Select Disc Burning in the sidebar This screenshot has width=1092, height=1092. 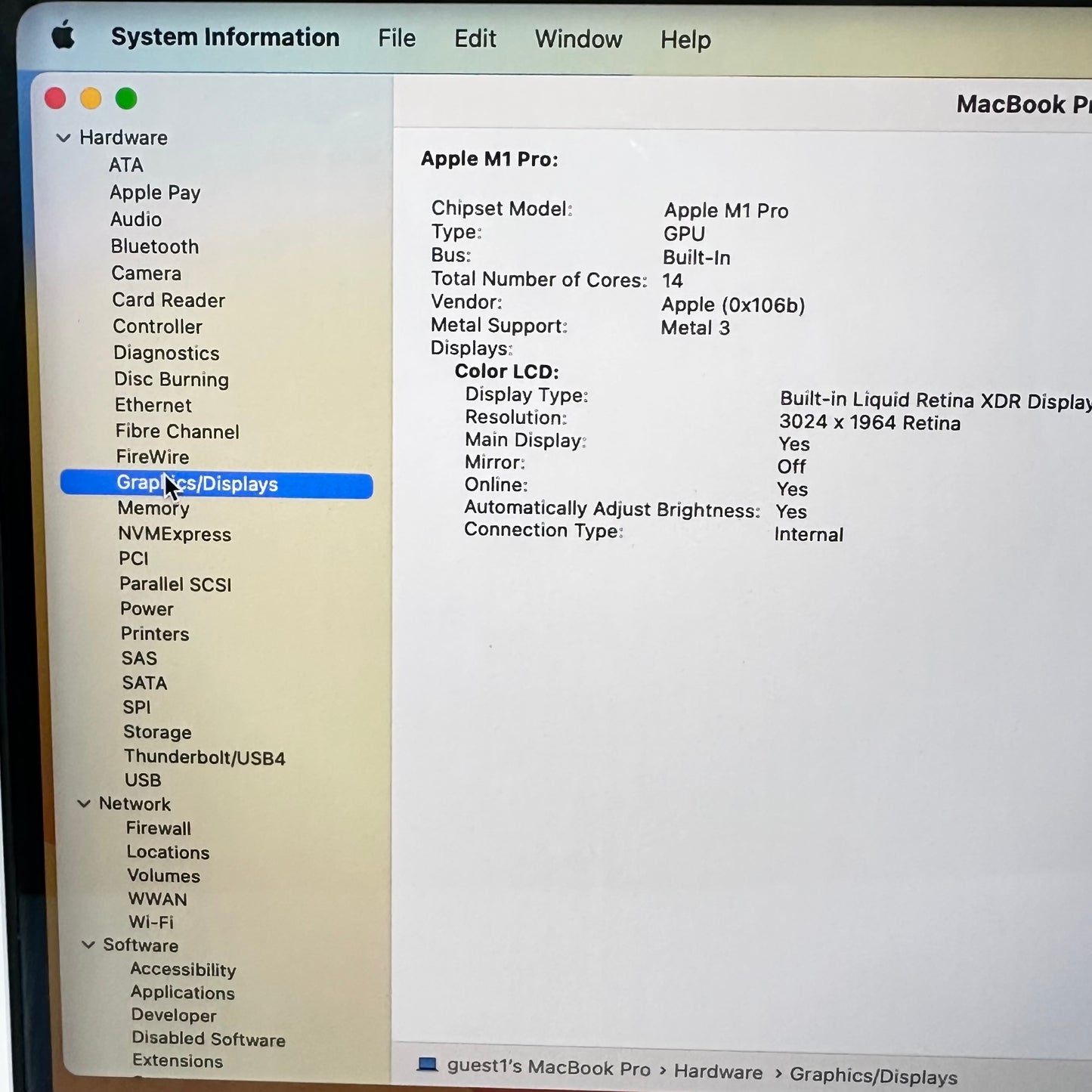172,379
